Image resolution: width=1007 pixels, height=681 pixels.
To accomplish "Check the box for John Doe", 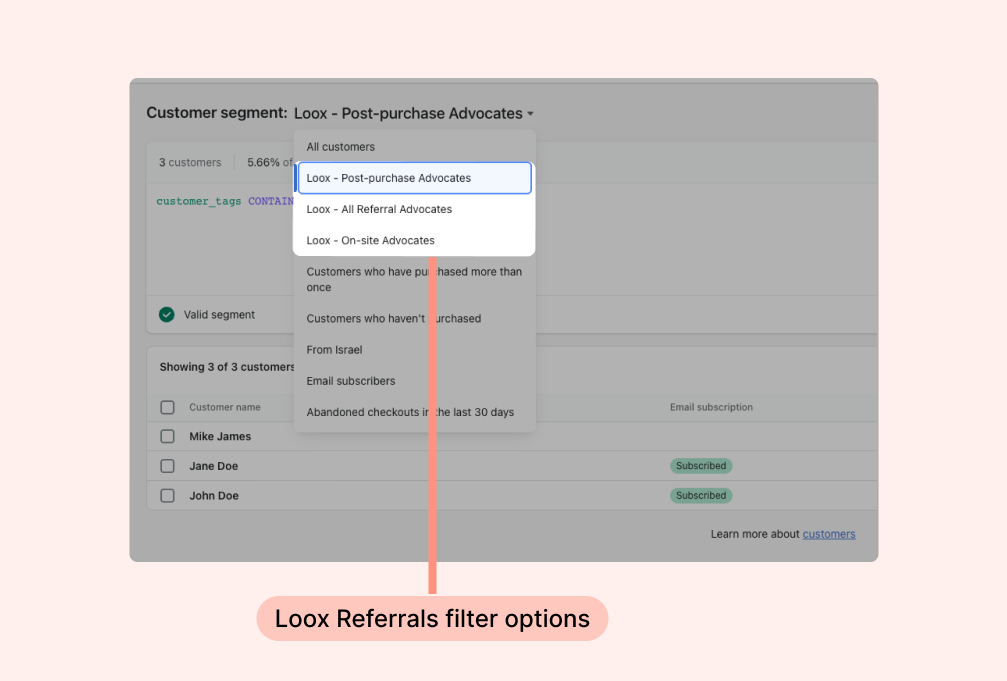I will (168, 496).
